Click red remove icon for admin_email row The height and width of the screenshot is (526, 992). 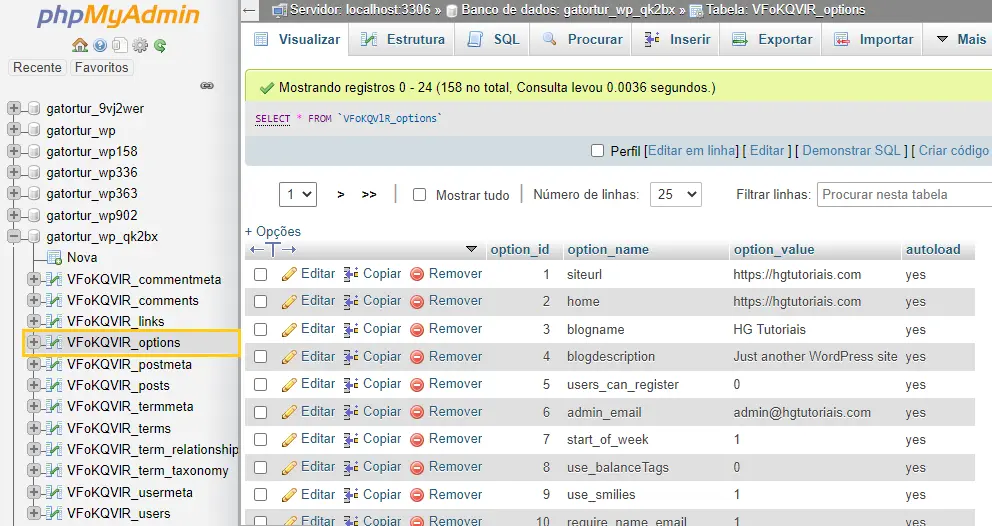pyautogui.click(x=417, y=412)
